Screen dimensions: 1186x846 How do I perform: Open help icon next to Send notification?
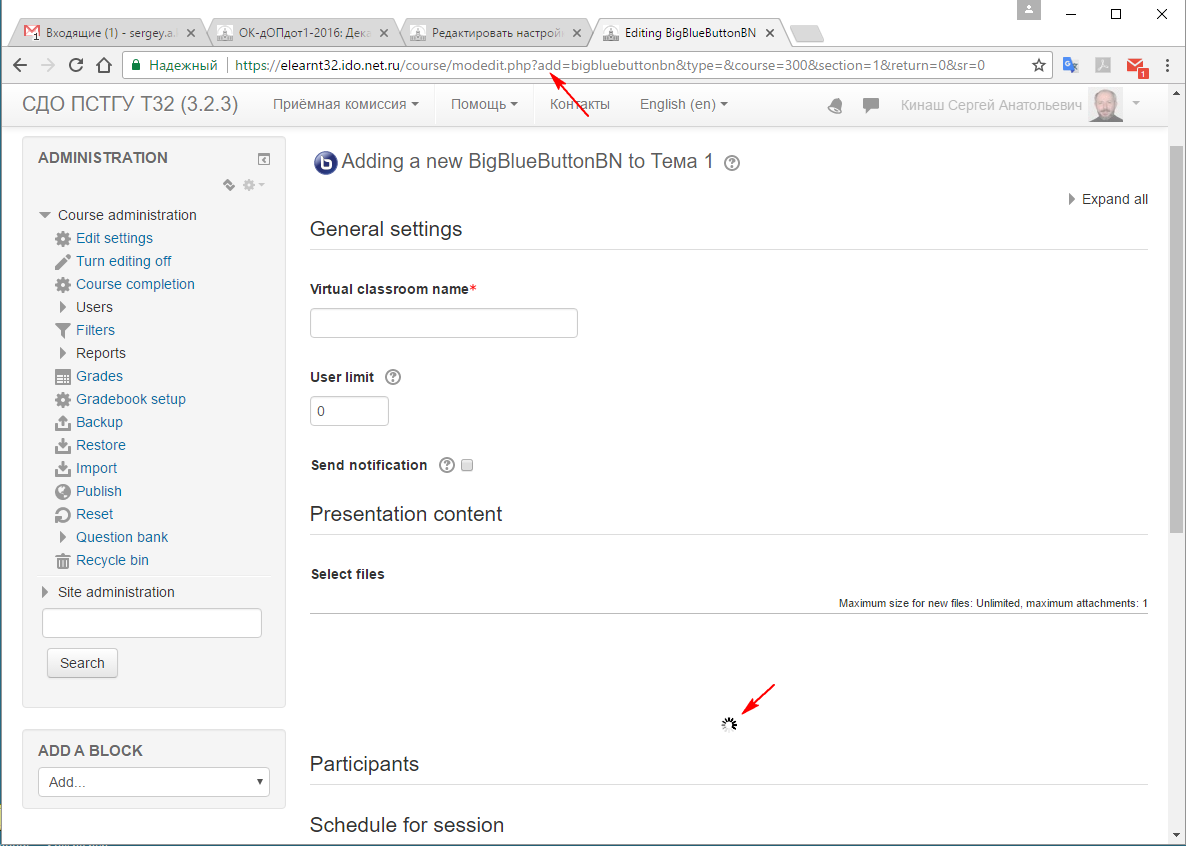coord(447,465)
